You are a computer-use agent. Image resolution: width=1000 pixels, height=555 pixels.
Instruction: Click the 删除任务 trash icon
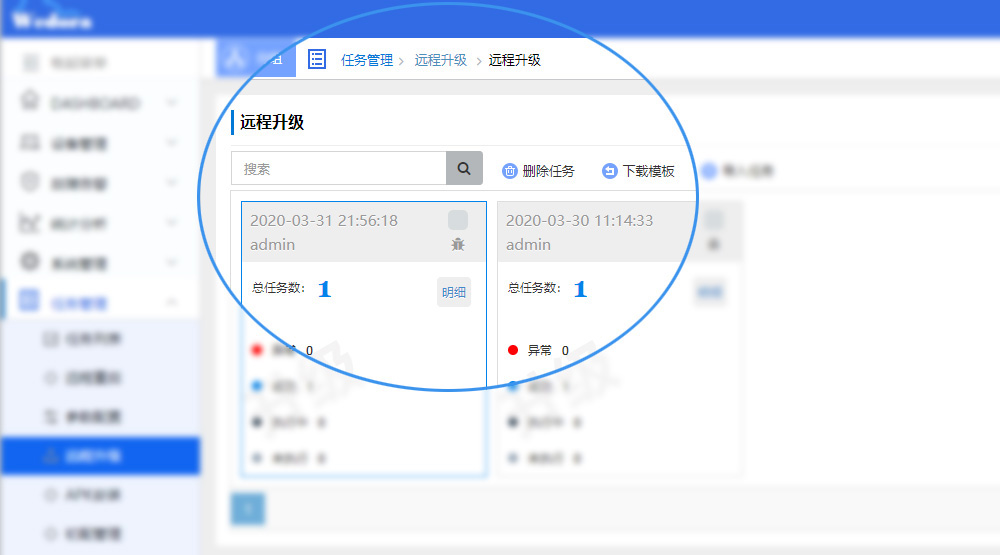[x=510, y=171]
